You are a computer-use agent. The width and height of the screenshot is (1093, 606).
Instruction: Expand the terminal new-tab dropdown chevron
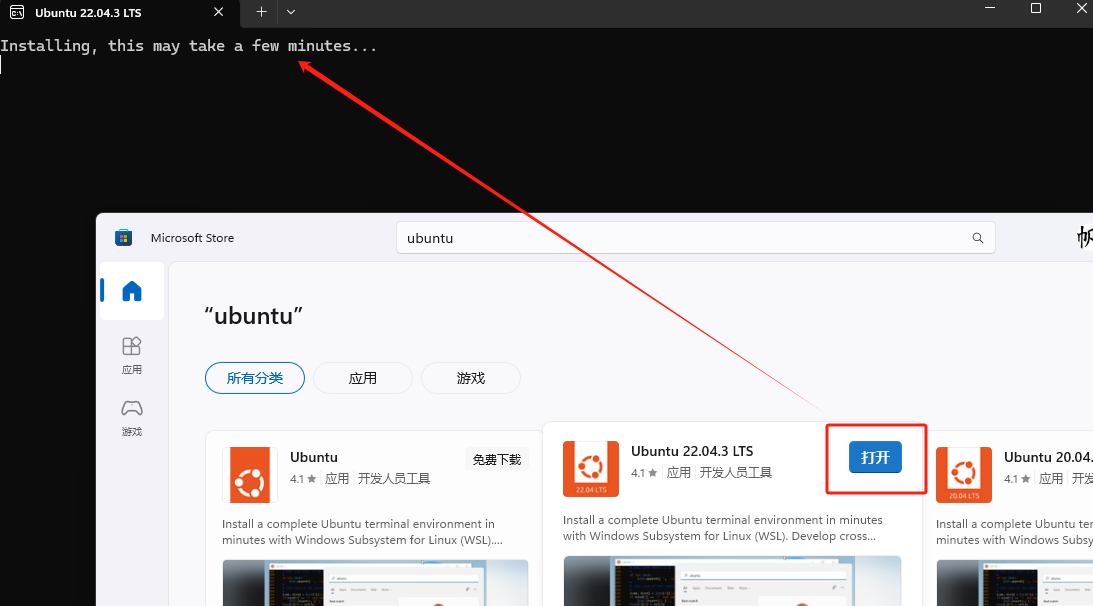291,12
